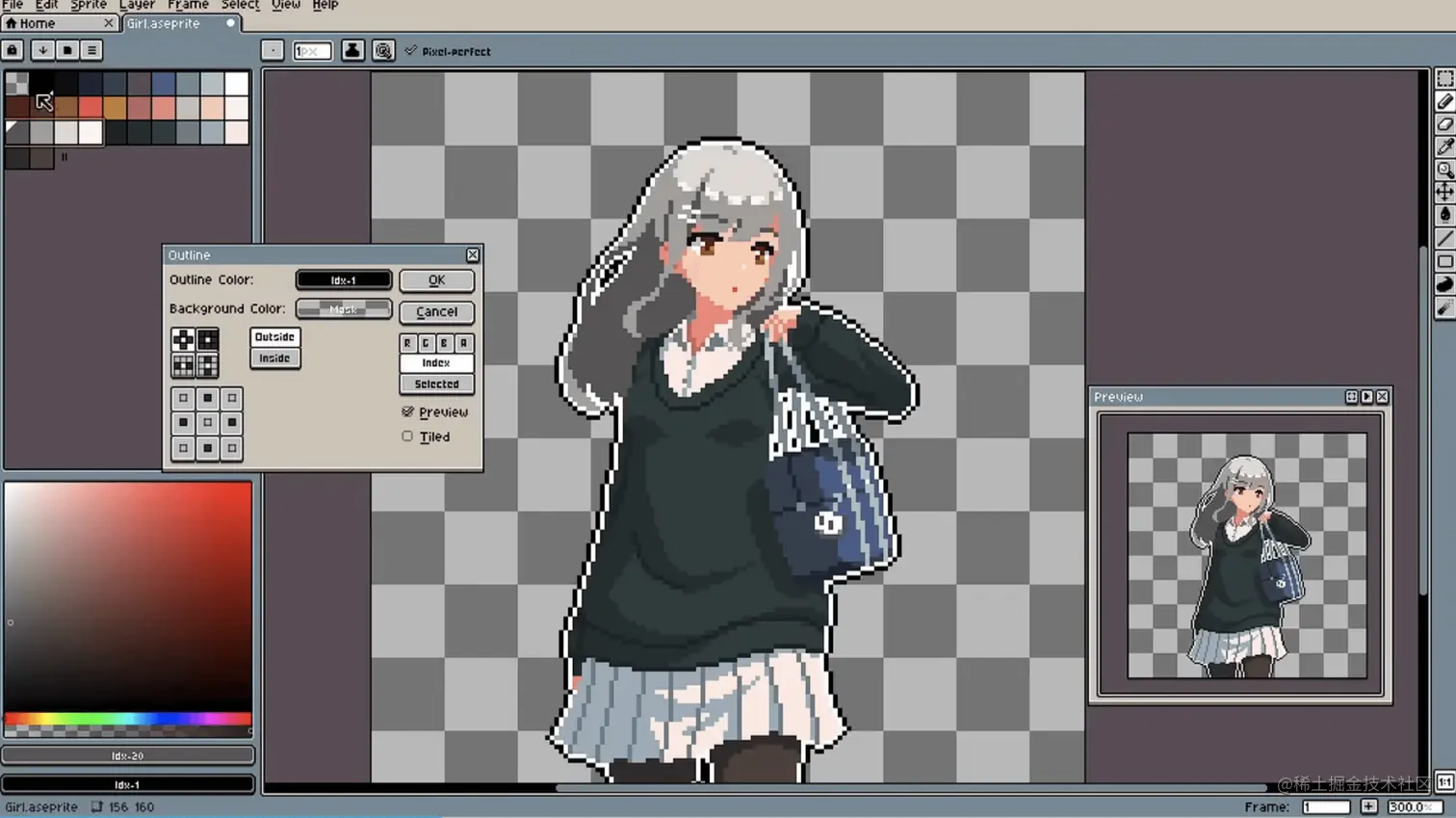Select the Zoom tool in toolbar
1456x818 pixels.
(1444, 171)
